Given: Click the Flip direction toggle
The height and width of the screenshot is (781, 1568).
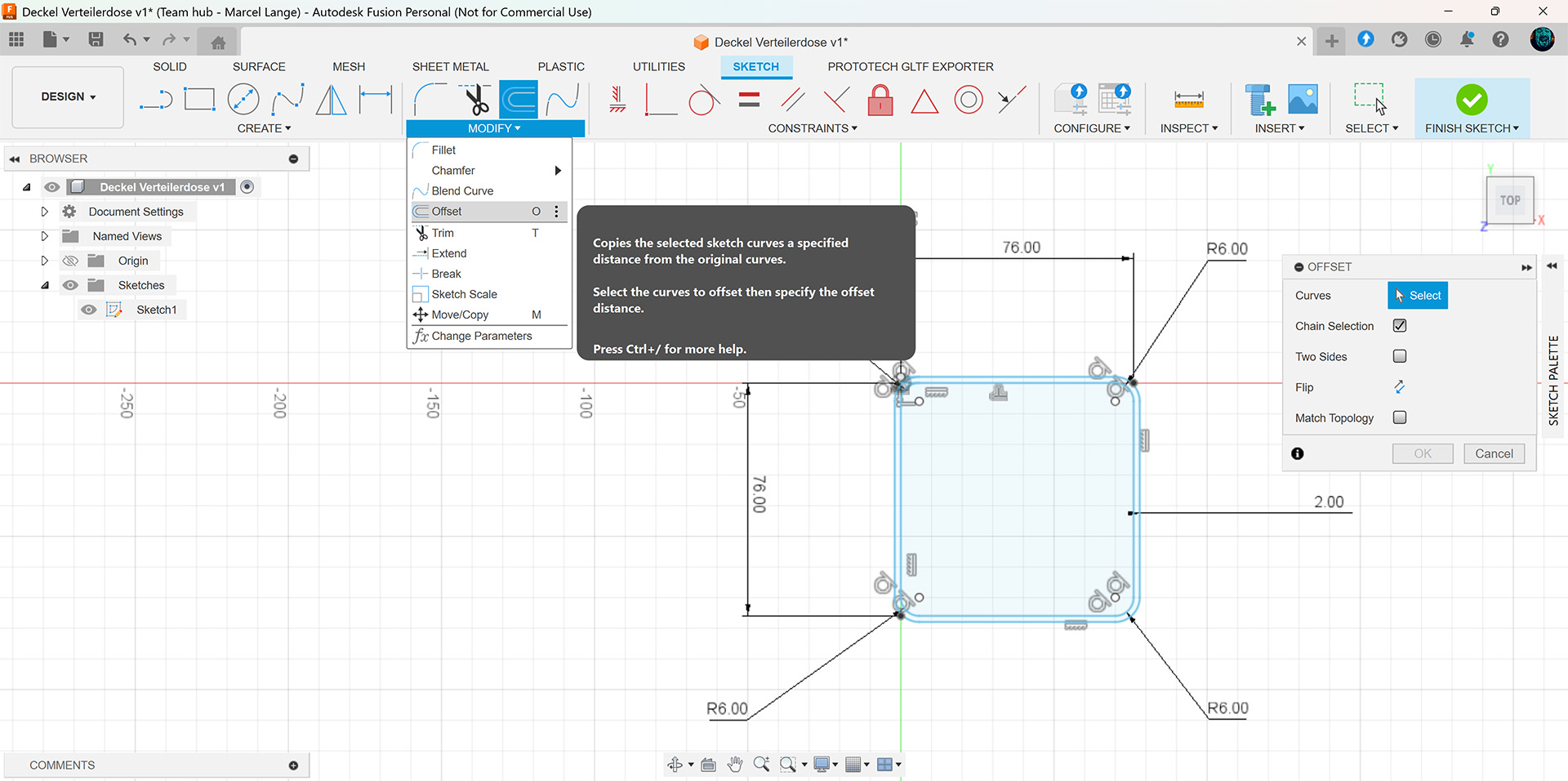Looking at the screenshot, I should 1399,386.
